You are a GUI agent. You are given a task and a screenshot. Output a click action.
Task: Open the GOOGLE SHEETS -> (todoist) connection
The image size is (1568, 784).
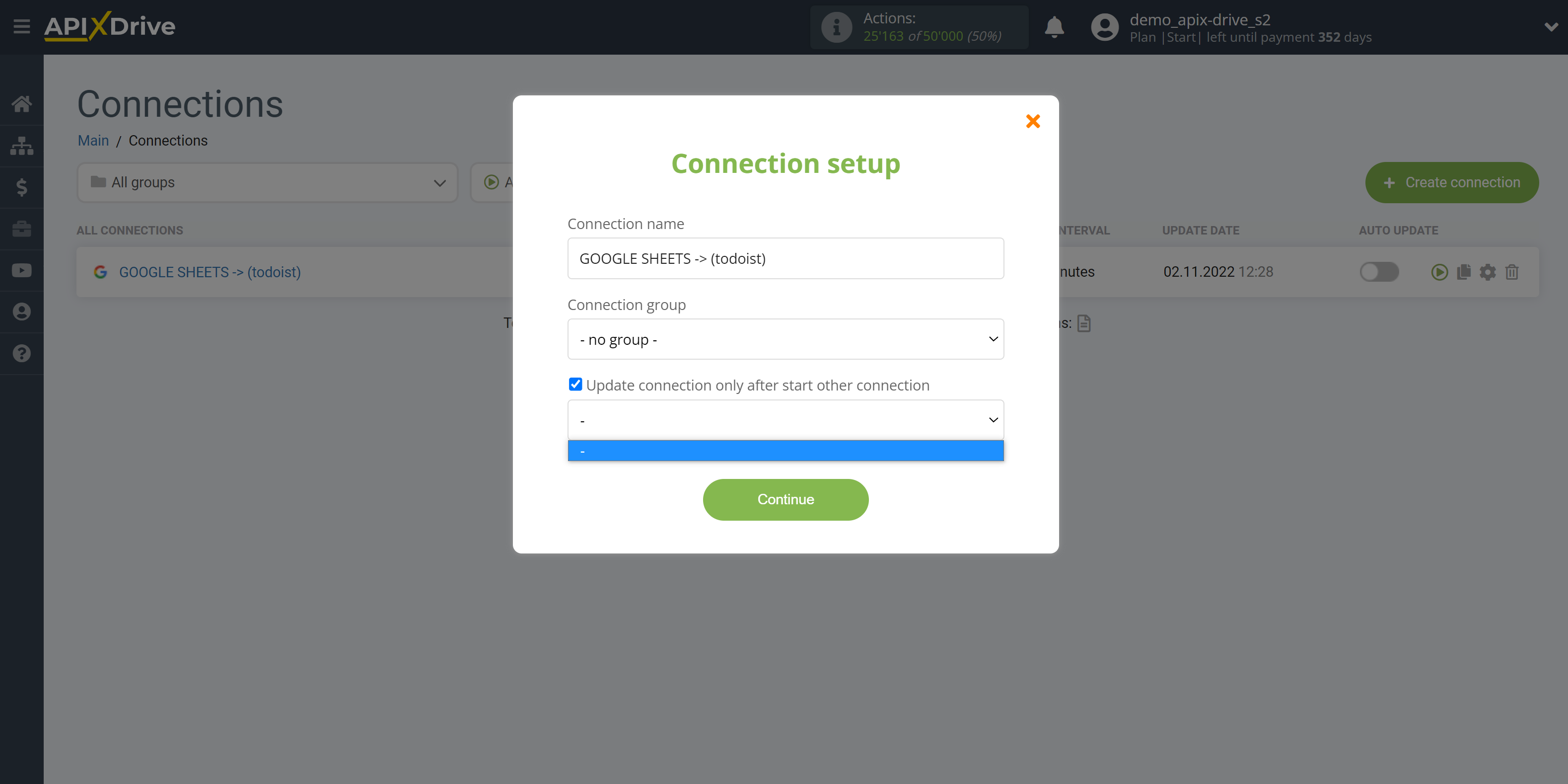(x=210, y=271)
